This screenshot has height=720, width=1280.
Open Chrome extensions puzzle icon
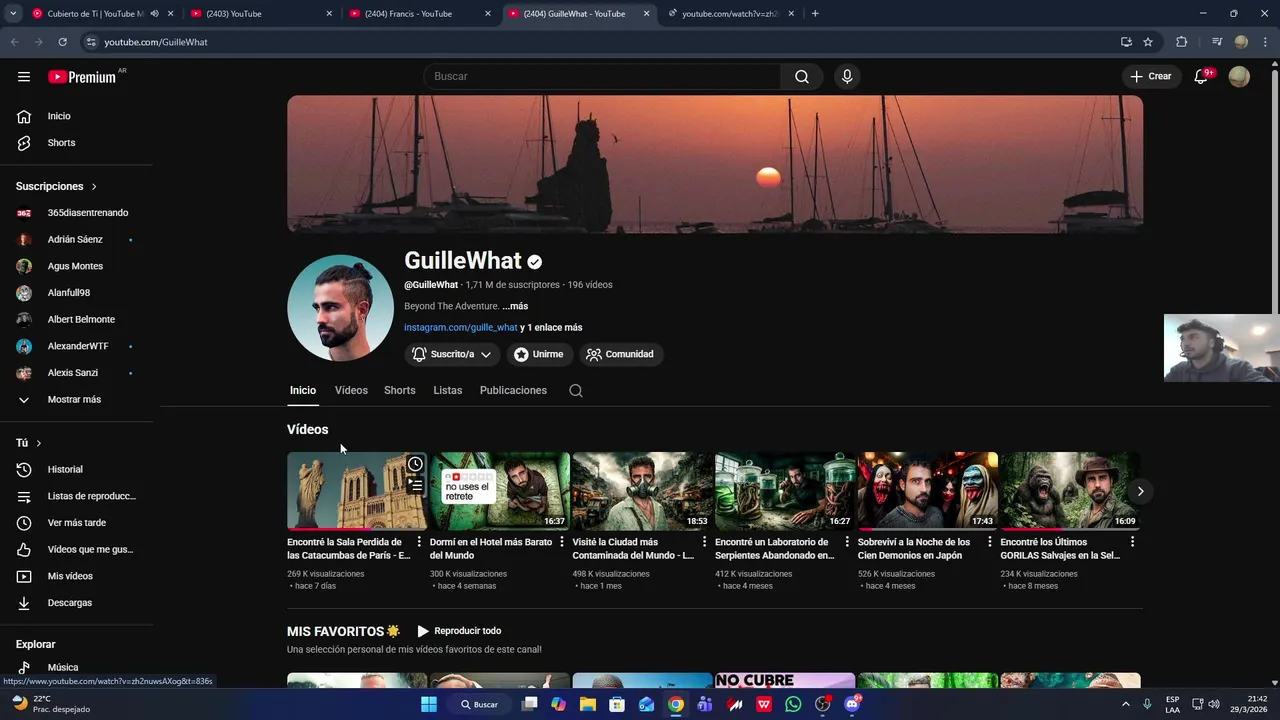pos(1181,42)
